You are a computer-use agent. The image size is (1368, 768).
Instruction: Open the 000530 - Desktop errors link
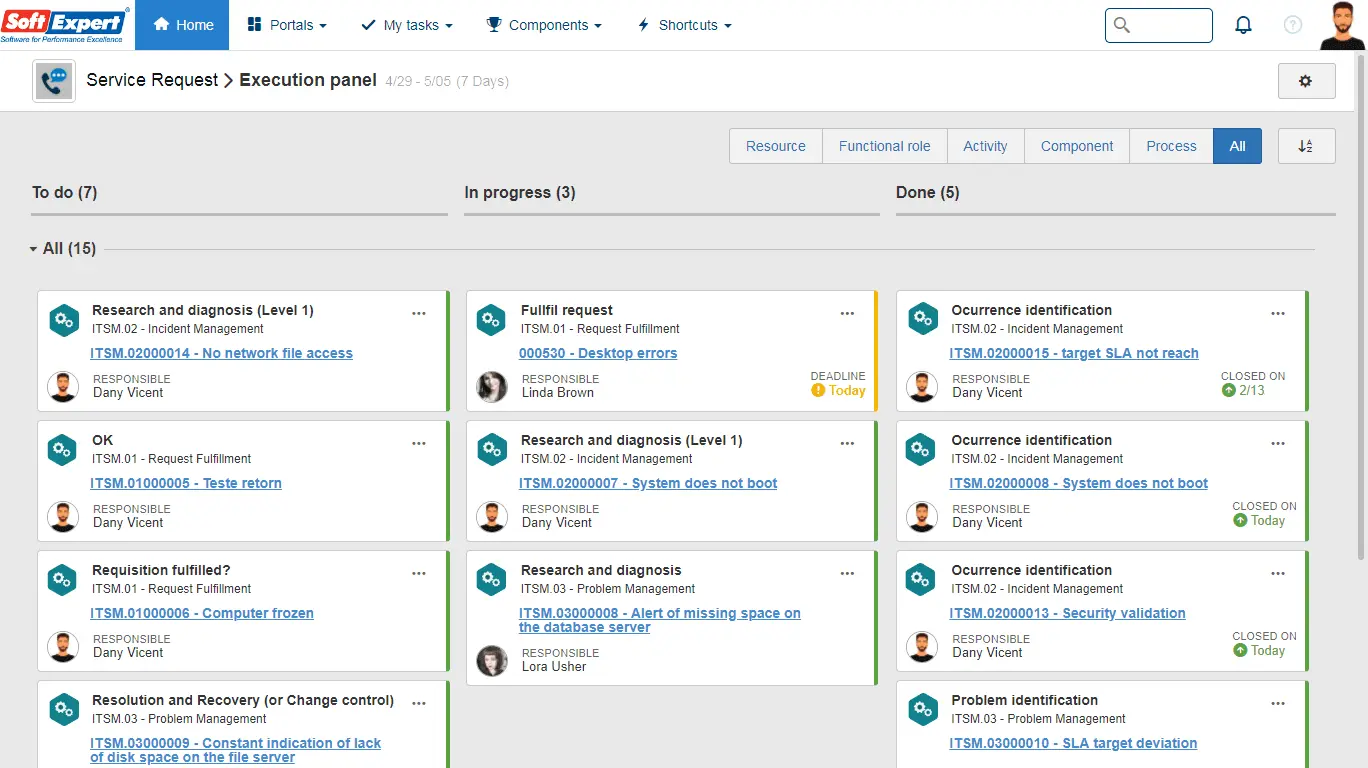(598, 353)
